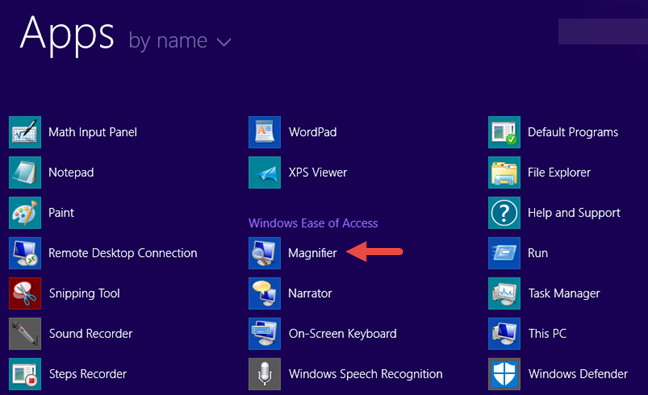Click the search box at top right

[x=603, y=31]
